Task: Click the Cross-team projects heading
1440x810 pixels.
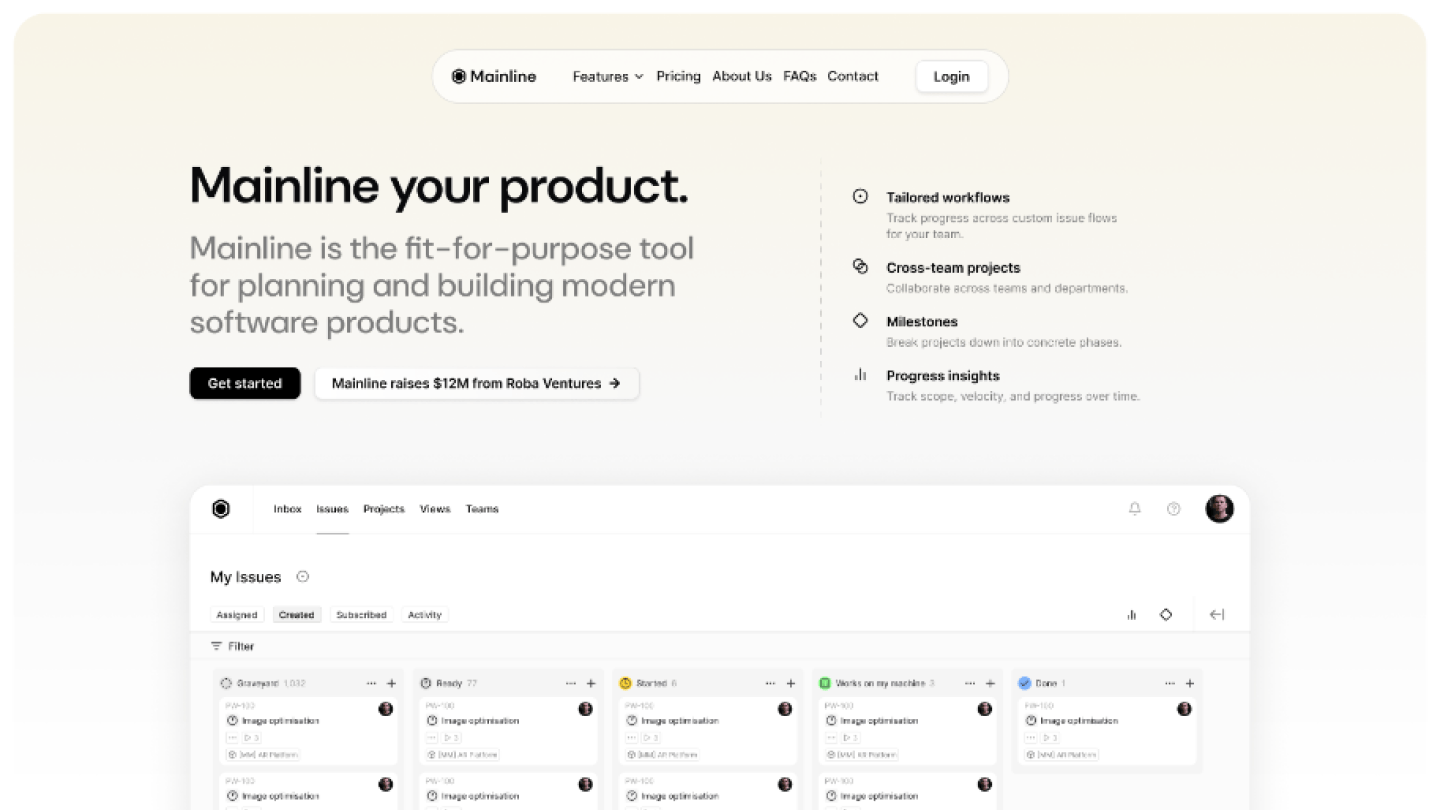Action: point(953,267)
